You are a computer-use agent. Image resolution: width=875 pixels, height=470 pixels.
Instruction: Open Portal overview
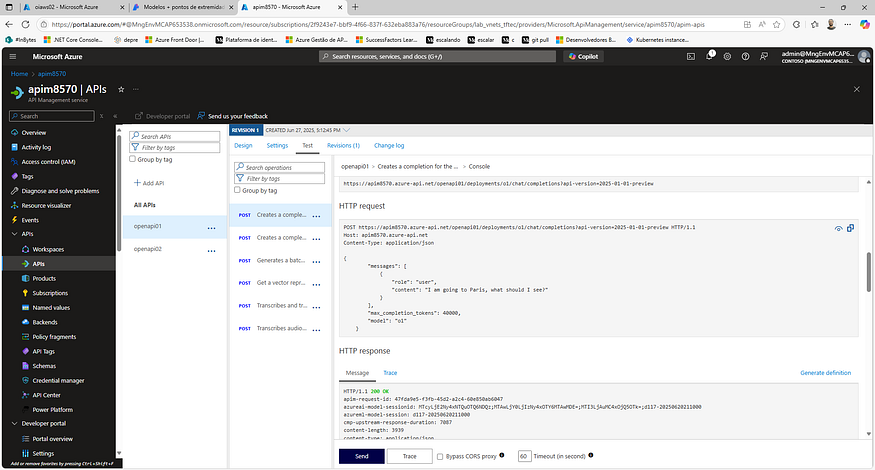52,439
